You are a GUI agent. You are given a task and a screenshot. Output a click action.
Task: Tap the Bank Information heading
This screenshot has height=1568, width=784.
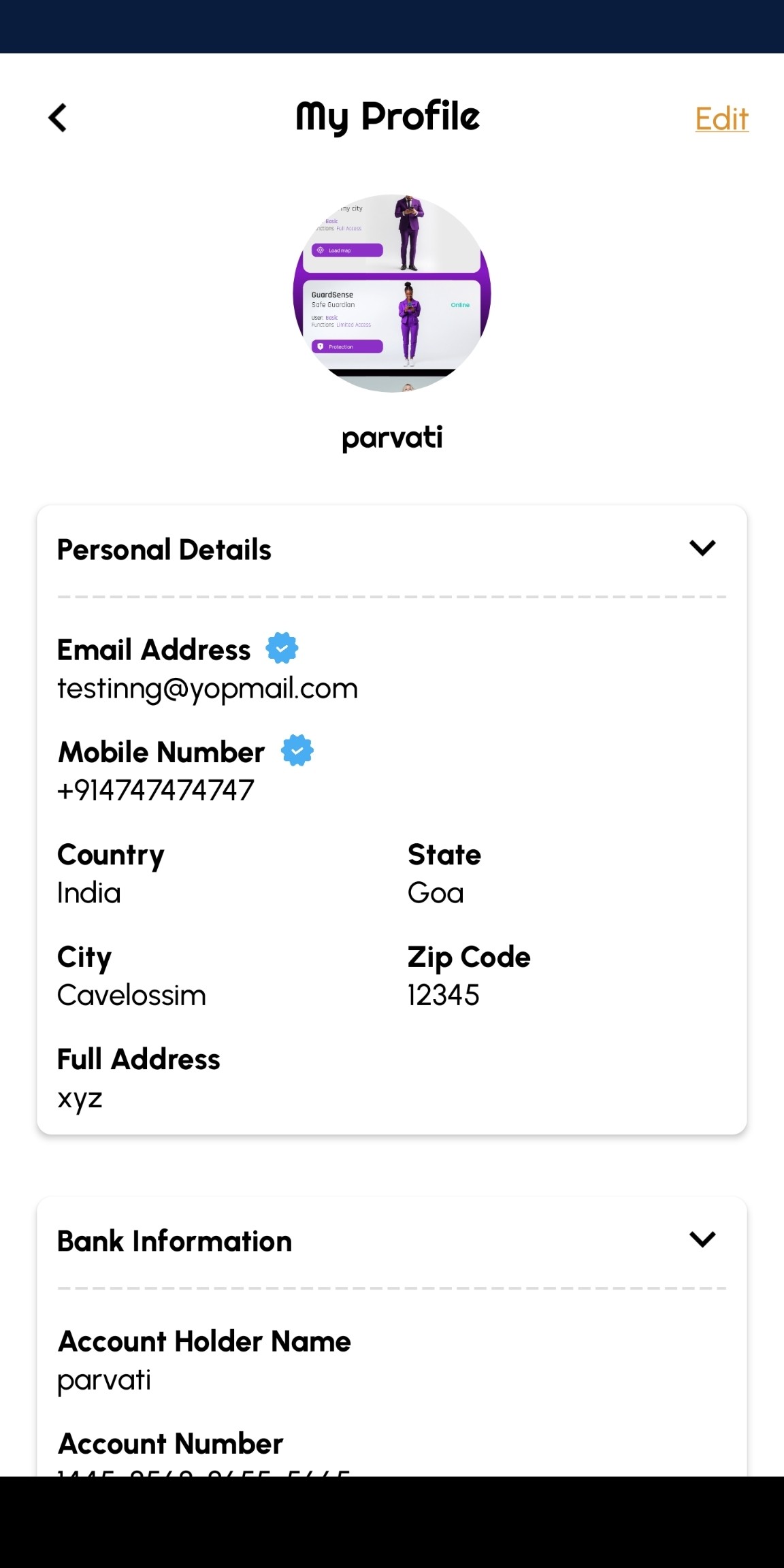pos(174,1241)
